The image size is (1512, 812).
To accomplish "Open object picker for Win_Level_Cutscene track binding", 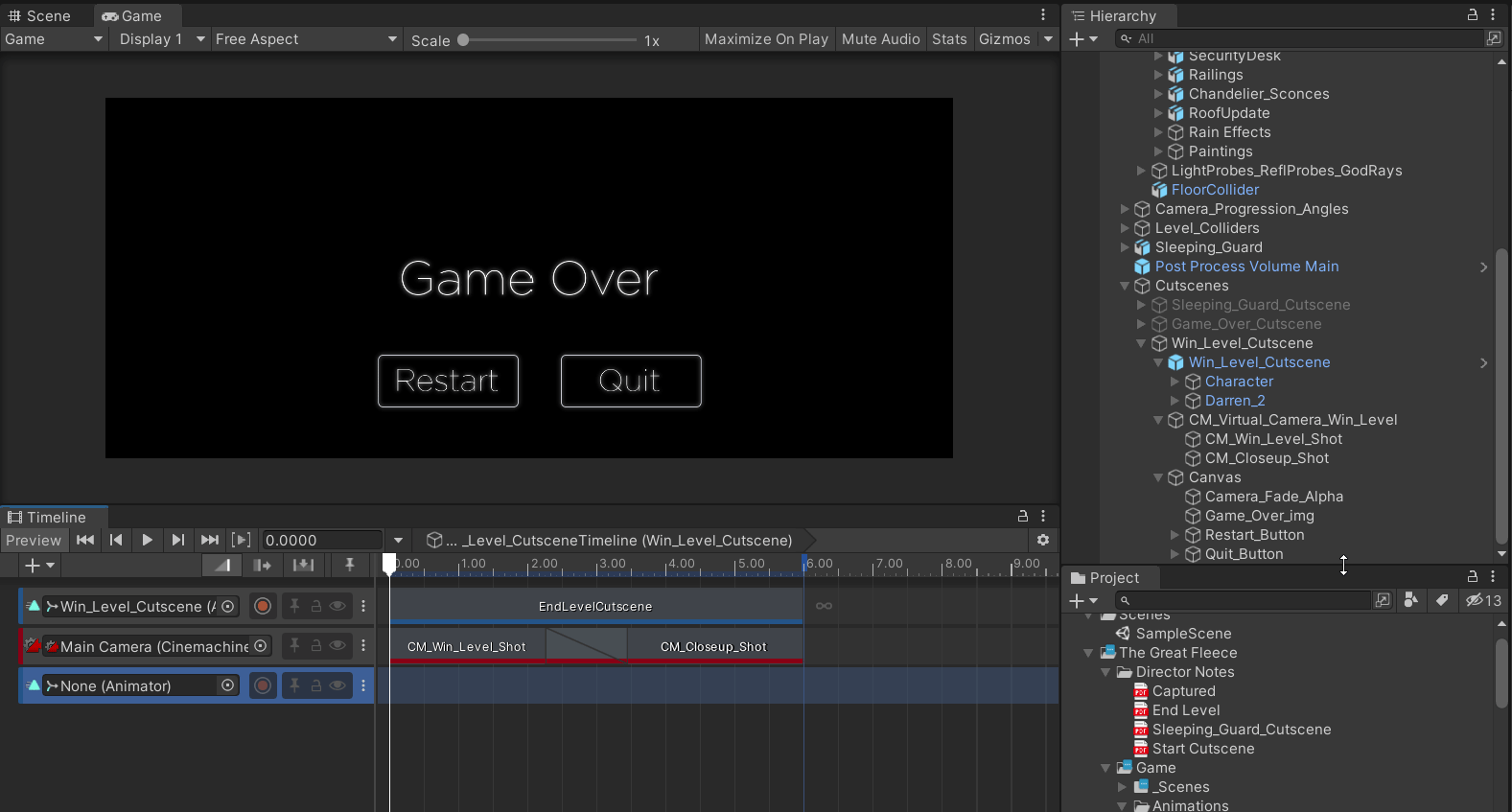I will tap(228, 606).
